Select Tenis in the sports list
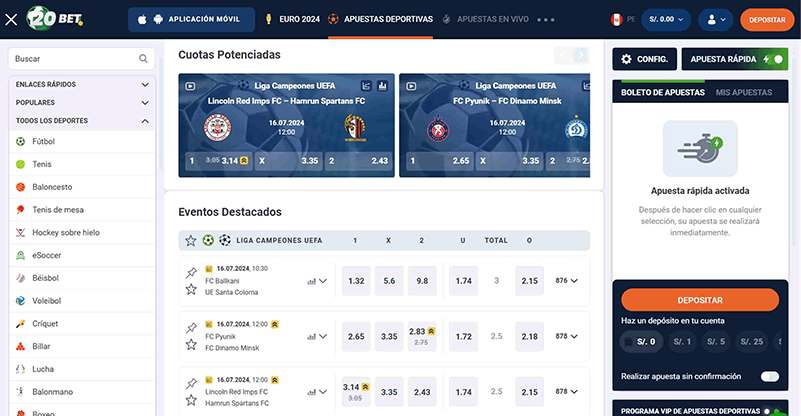Screen dimensions: 801x416 click(82, 164)
